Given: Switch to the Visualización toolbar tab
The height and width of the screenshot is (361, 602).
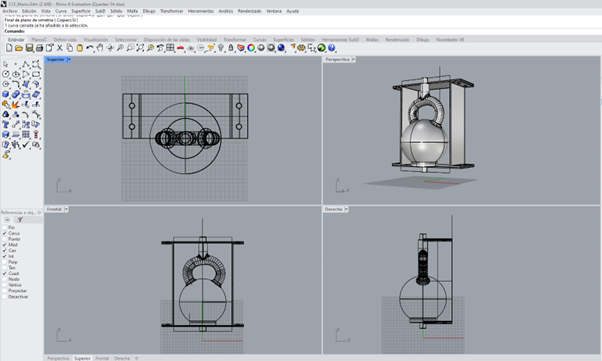Looking at the screenshot, I should (x=96, y=40).
